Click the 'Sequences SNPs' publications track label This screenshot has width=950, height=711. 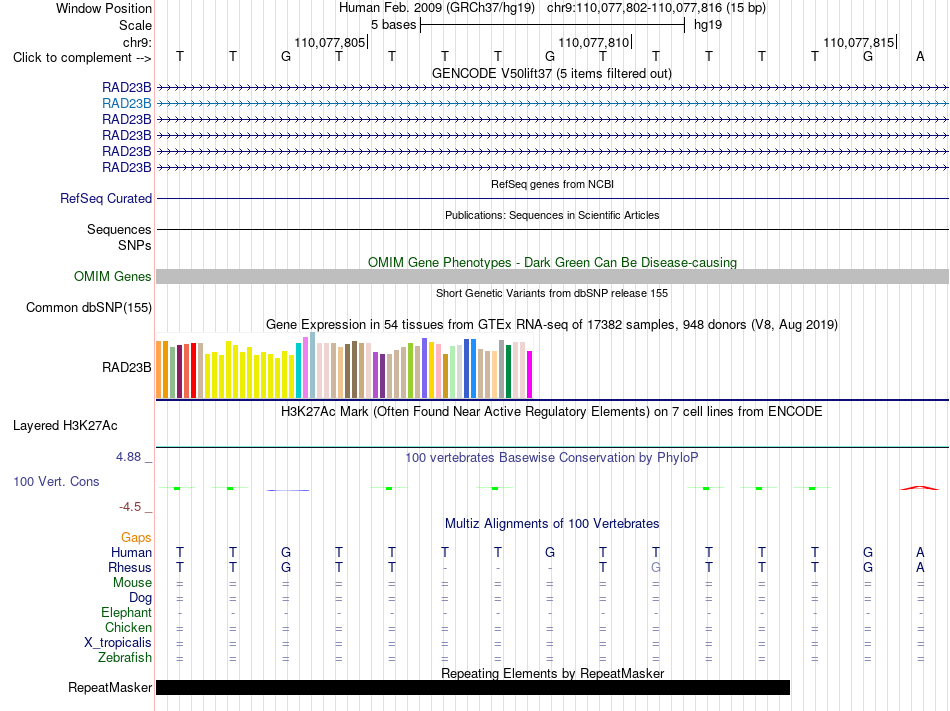pyautogui.click(x=119, y=237)
